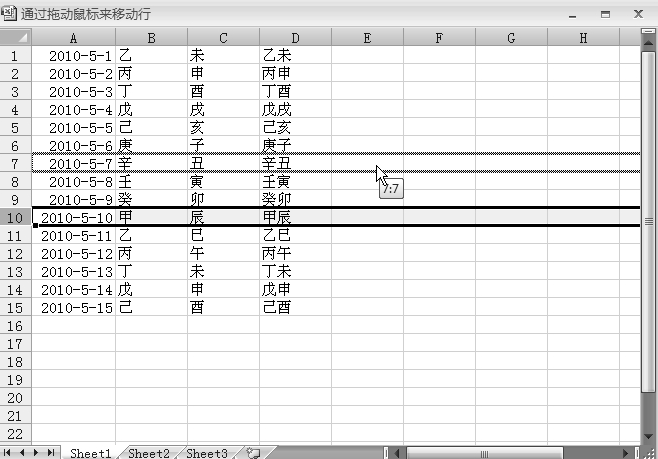The height and width of the screenshot is (459, 658).
Task: Select row 7 header
Action: [x=16, y=163]
